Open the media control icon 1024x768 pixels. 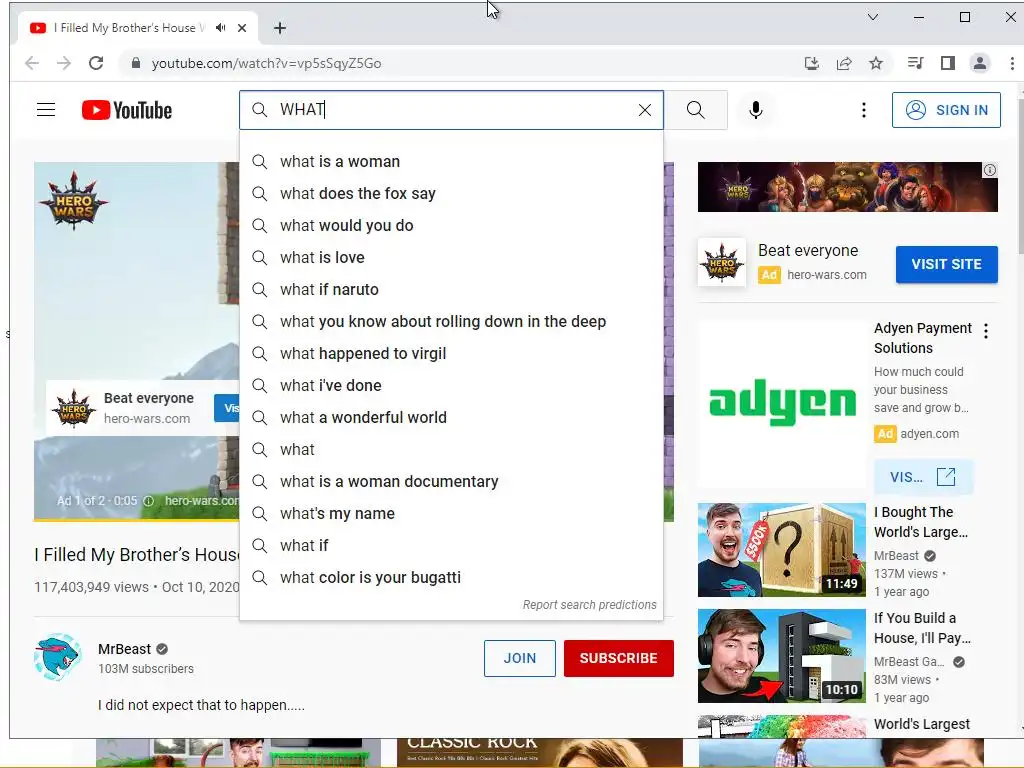coord(916,63)
